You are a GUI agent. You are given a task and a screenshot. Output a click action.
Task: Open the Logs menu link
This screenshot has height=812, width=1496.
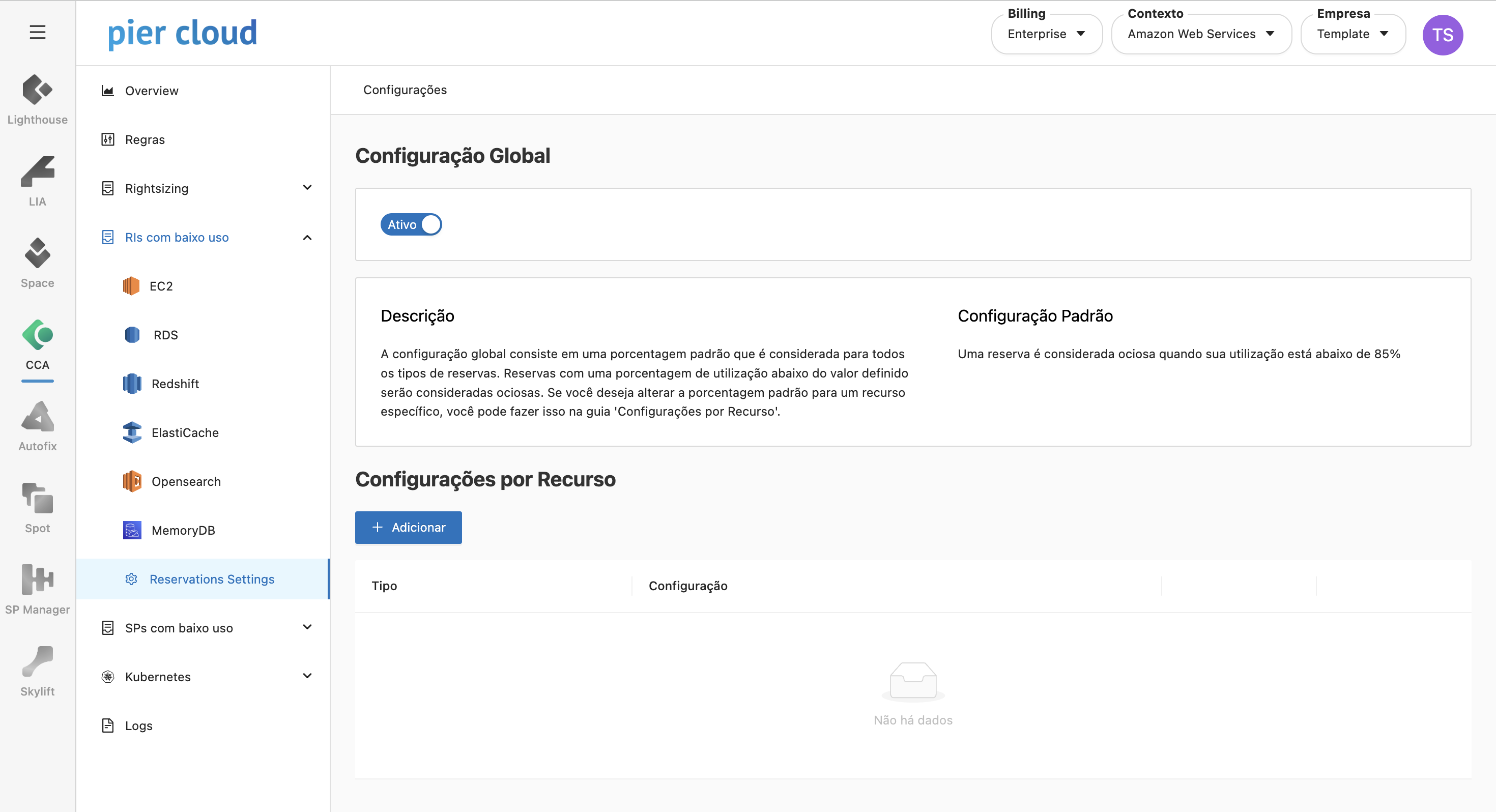pyautogui.click(x=138, y=726)
